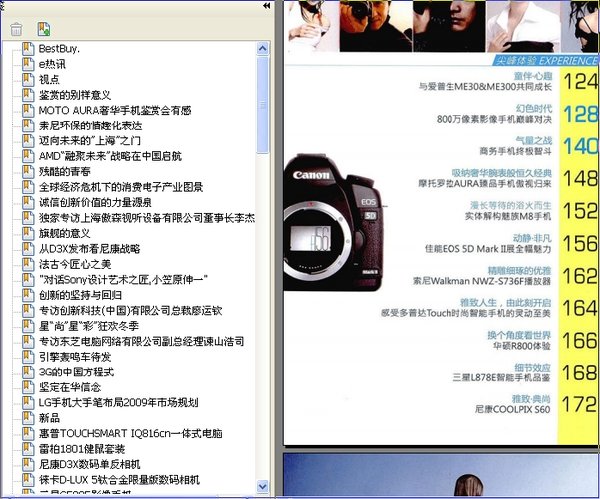Open bookmark 惠普TOUCHSMART IQ816cn一体式电脑

(x=130, y=433)
